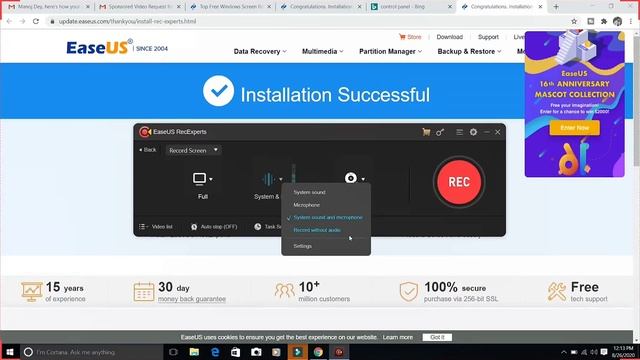The image size is (640, 360).
Task: Open the hamburger menu icon in RecExperts
Action: 459,132
